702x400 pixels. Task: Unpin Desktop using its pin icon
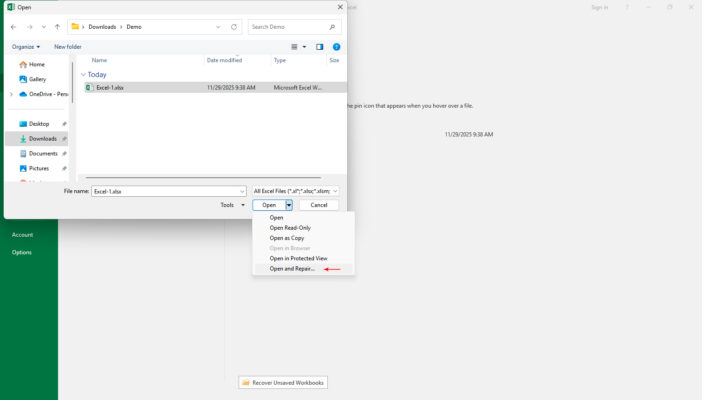pyautogui.click(x=64, y=124)
